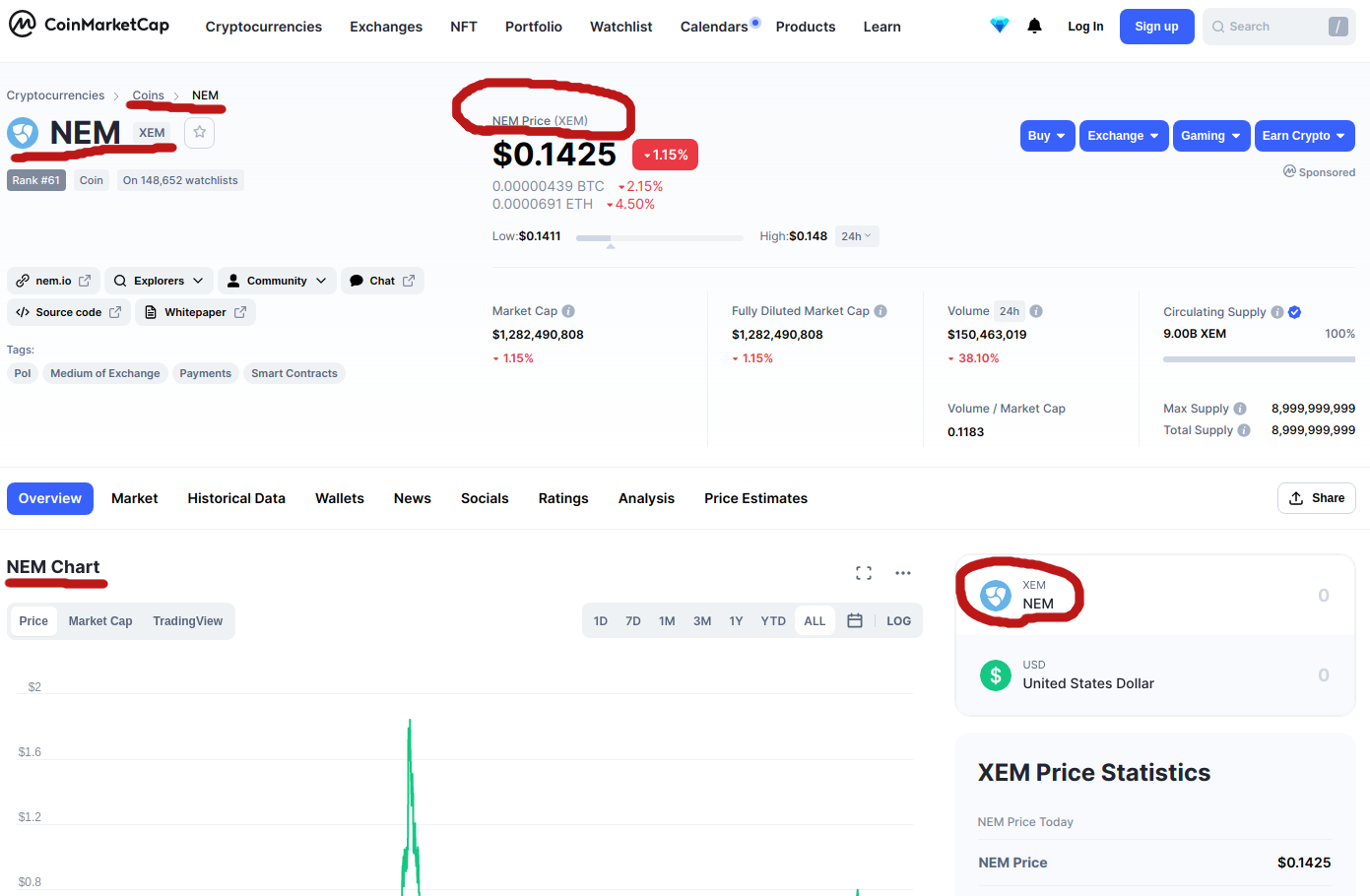Toggle LOG scale on chart
Viewport: 1370px width, 896px height.
coord(898,621)
